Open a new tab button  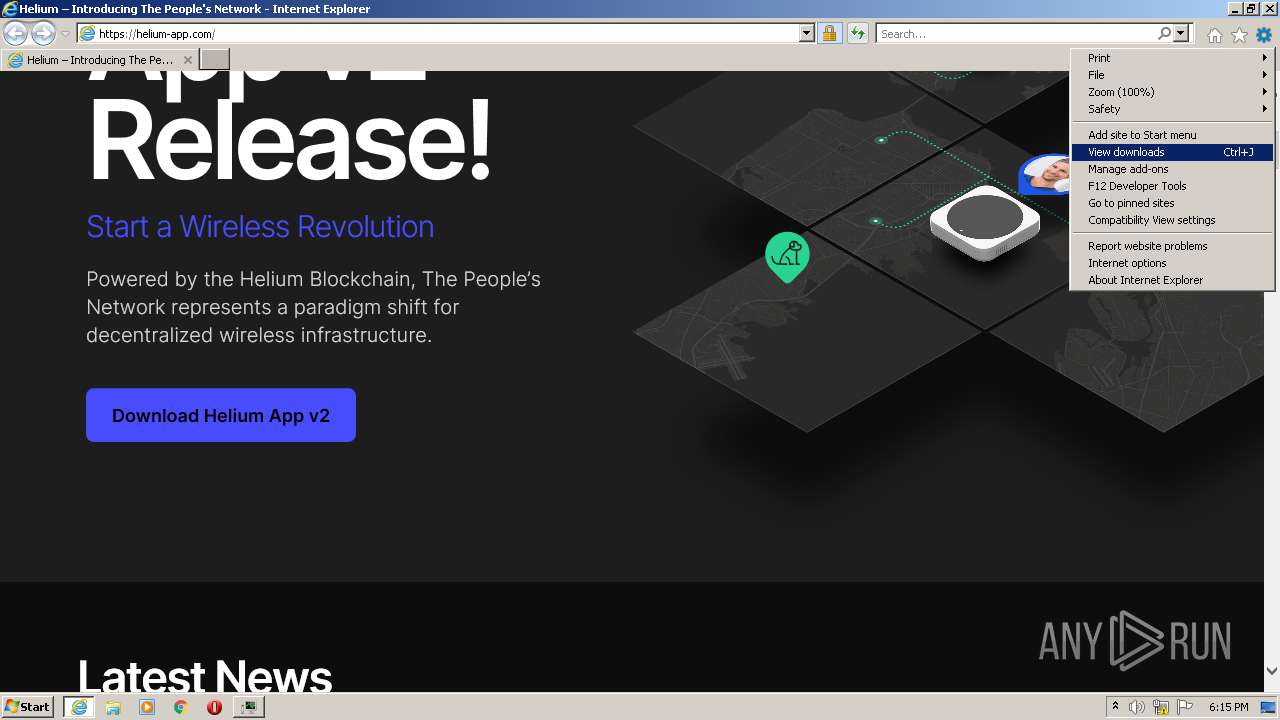(x=215, y=60)
